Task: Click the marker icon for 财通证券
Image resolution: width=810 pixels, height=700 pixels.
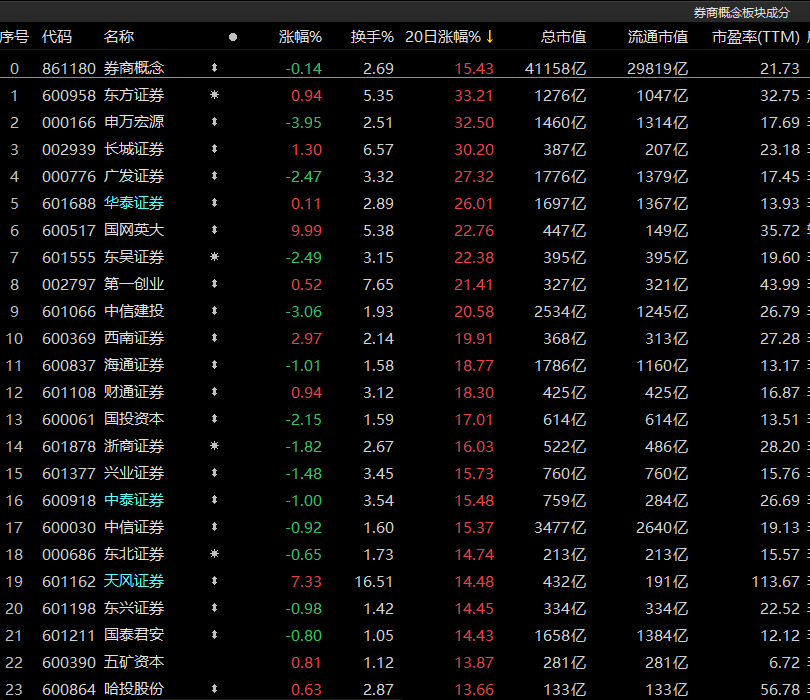Action: point(214,392)
